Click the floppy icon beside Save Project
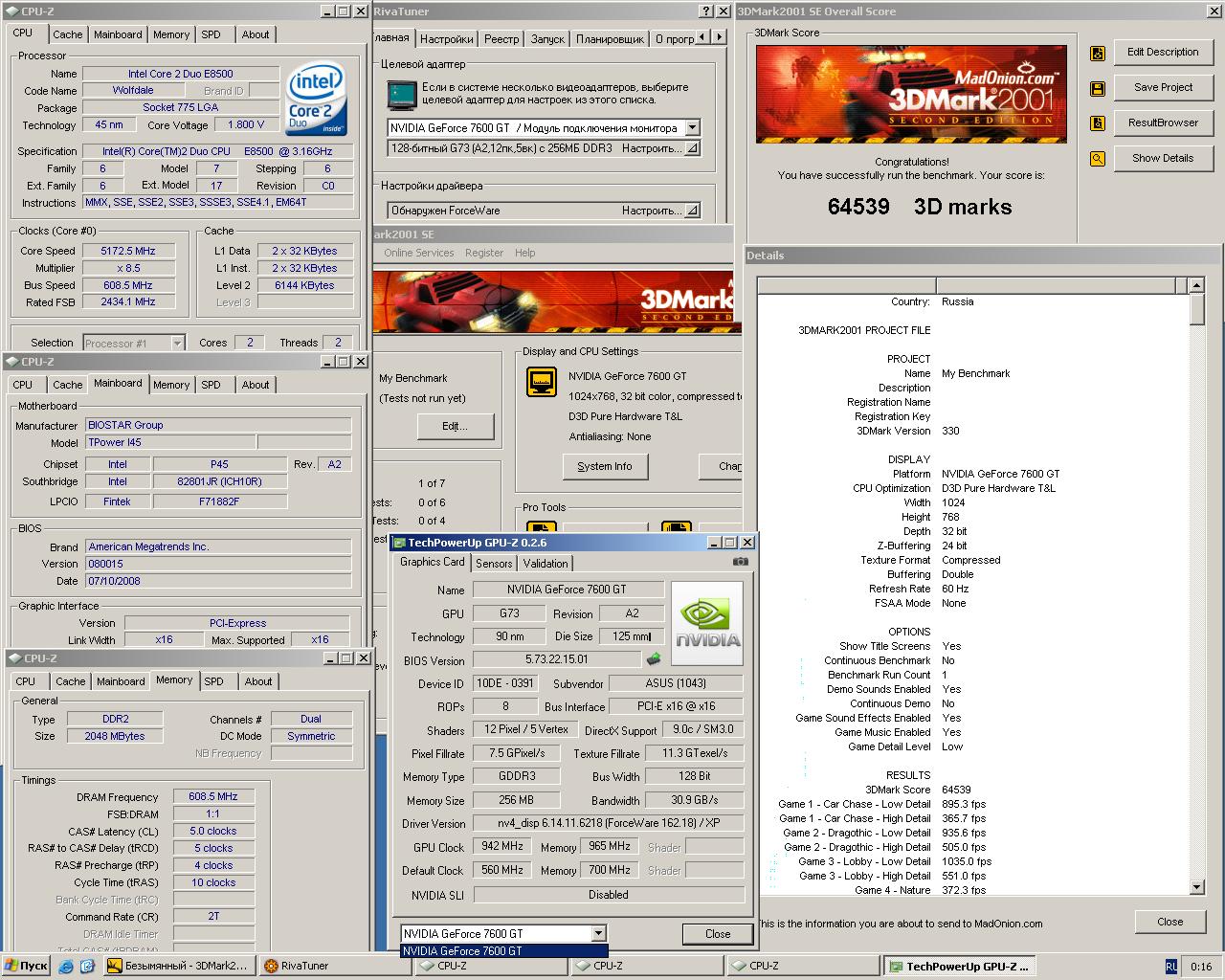1225x980 pixels. point(1098,88)
